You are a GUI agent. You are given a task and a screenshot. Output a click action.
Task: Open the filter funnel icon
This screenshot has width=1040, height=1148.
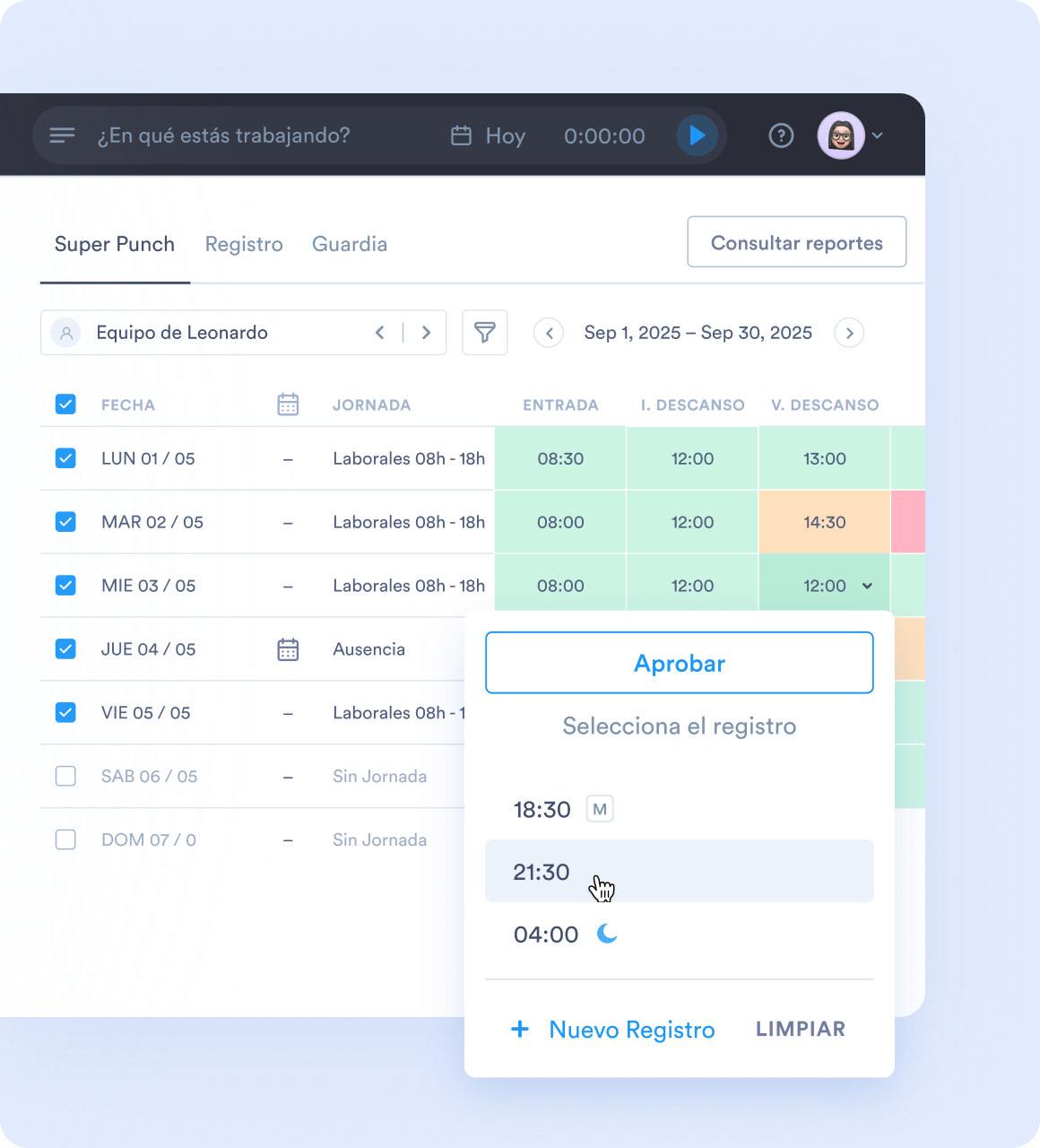(484, 333)
